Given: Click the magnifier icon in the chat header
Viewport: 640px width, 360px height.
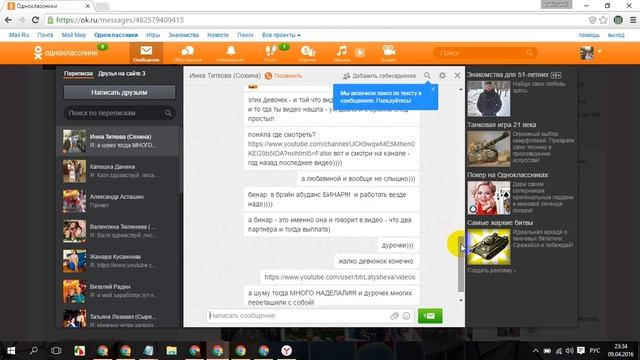Looking at the screenshot, I should [427, 76].
